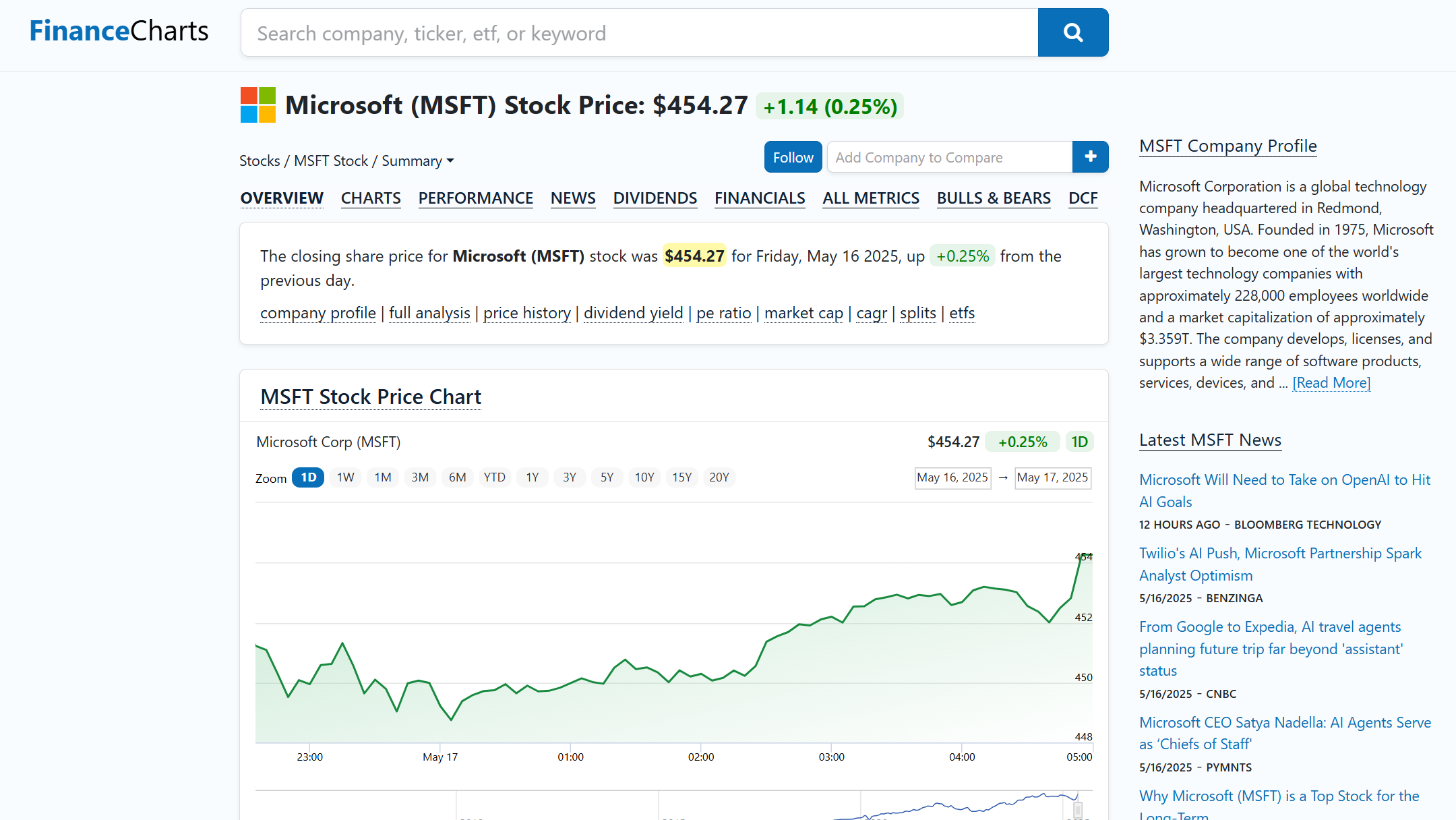1456x820 pixels.
Task: Click the Follow button
Action: 793,156
